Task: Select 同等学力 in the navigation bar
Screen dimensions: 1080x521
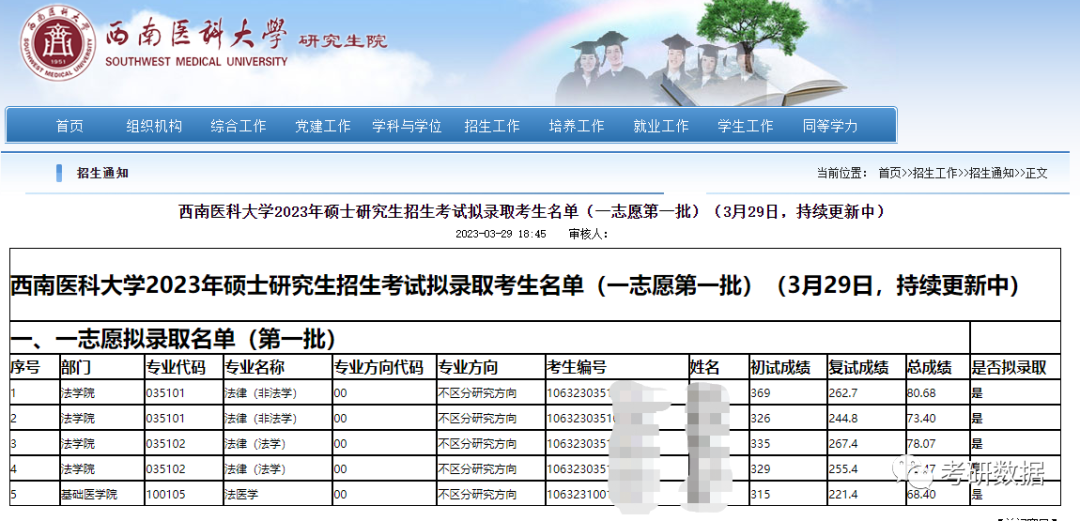Action: click(830, 126)
